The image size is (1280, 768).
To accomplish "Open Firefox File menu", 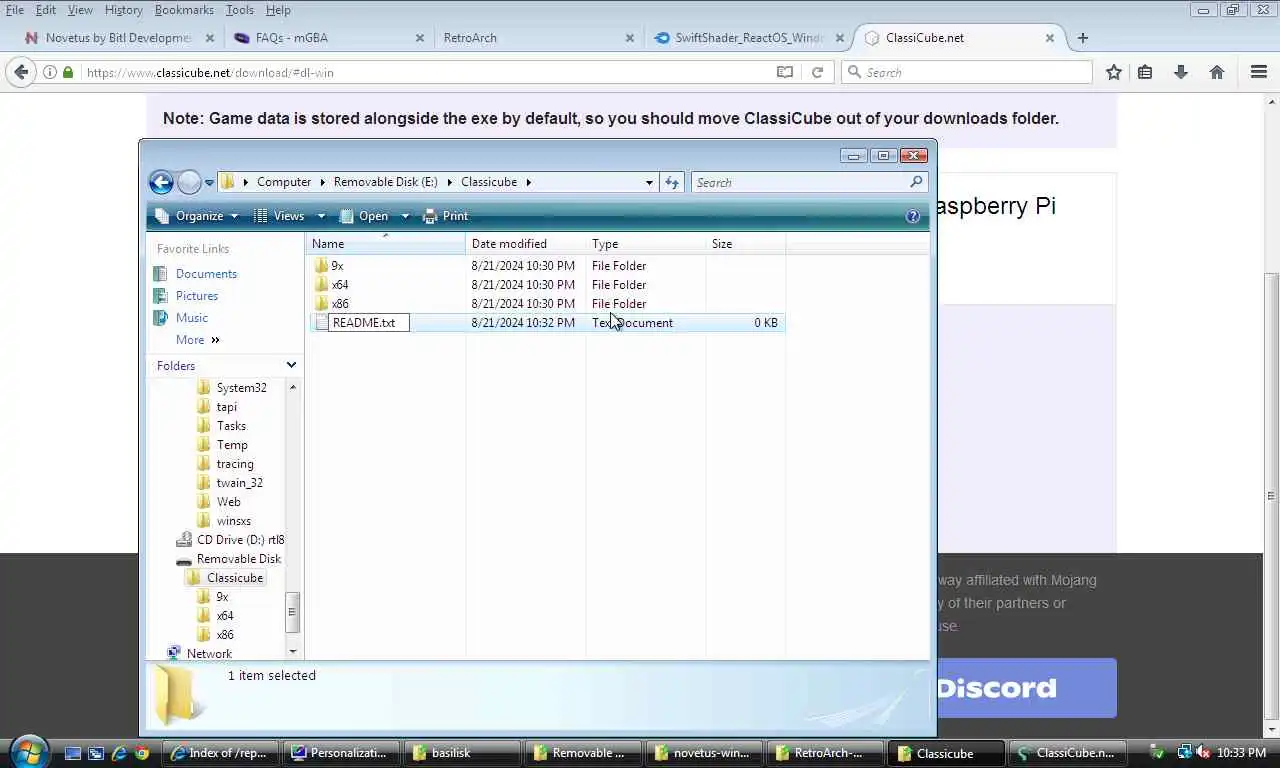I will [x=15, y=10].
